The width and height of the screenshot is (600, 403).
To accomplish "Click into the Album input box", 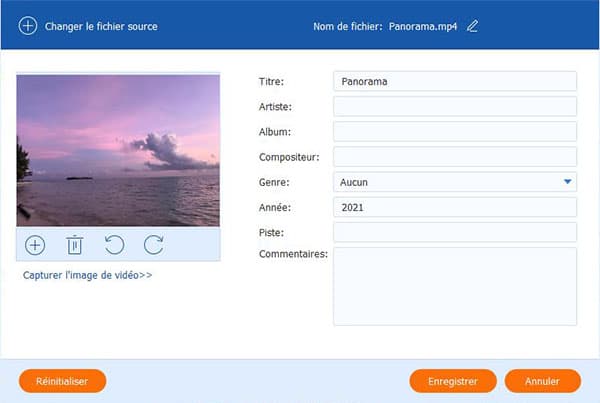I will (x=454, y=131).
